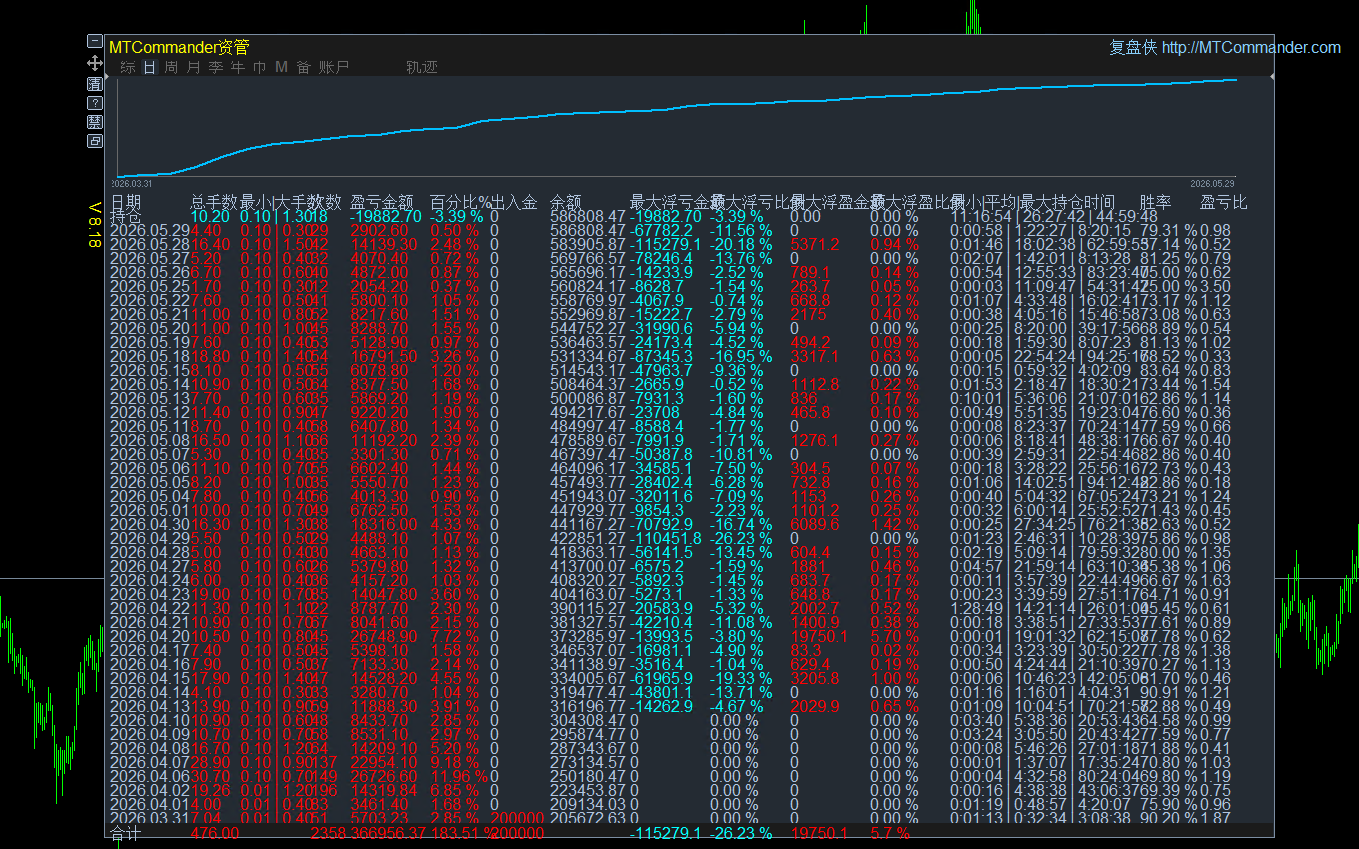This screenshot has width=1359, height=849.
Task: Click the 盈亏金额 column header
Action: tap(382, 202)
